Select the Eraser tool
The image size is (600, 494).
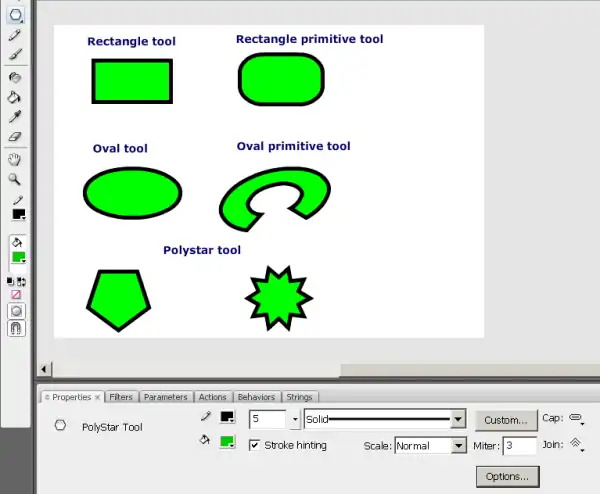(x=16, y=137)
